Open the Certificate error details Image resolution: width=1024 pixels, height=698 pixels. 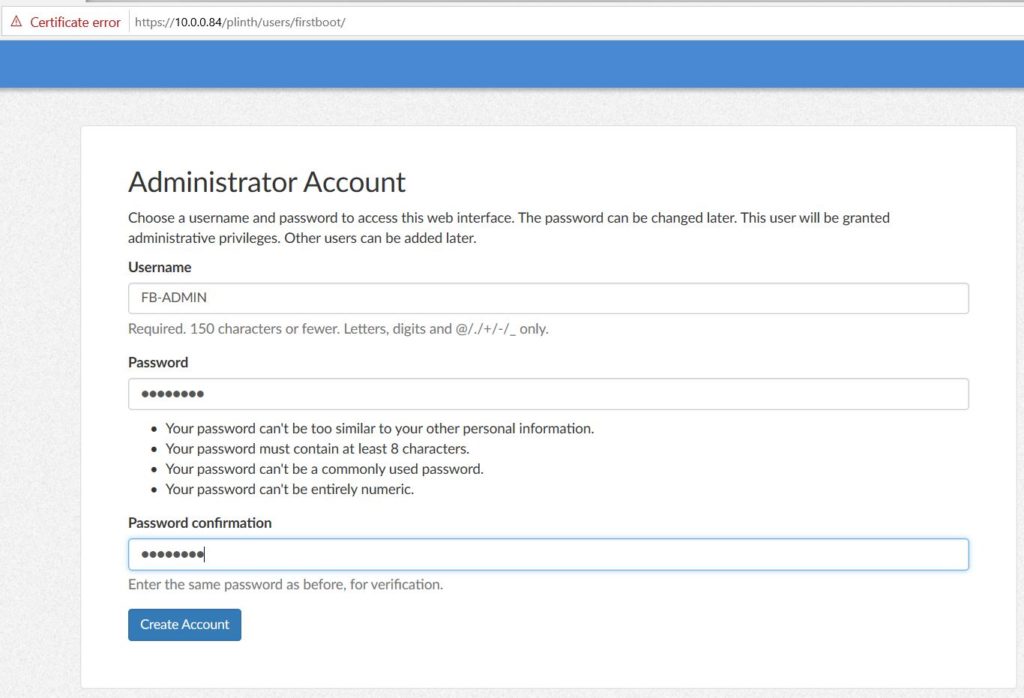(75, 22)
